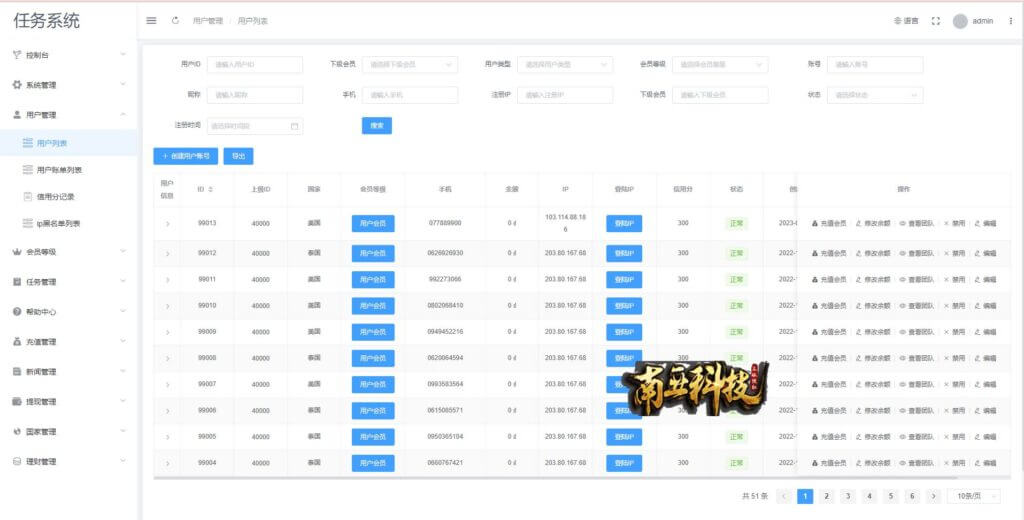Click the 导出 export button
The height and width of the screenshot is (520, 1024).
point(238,156)
